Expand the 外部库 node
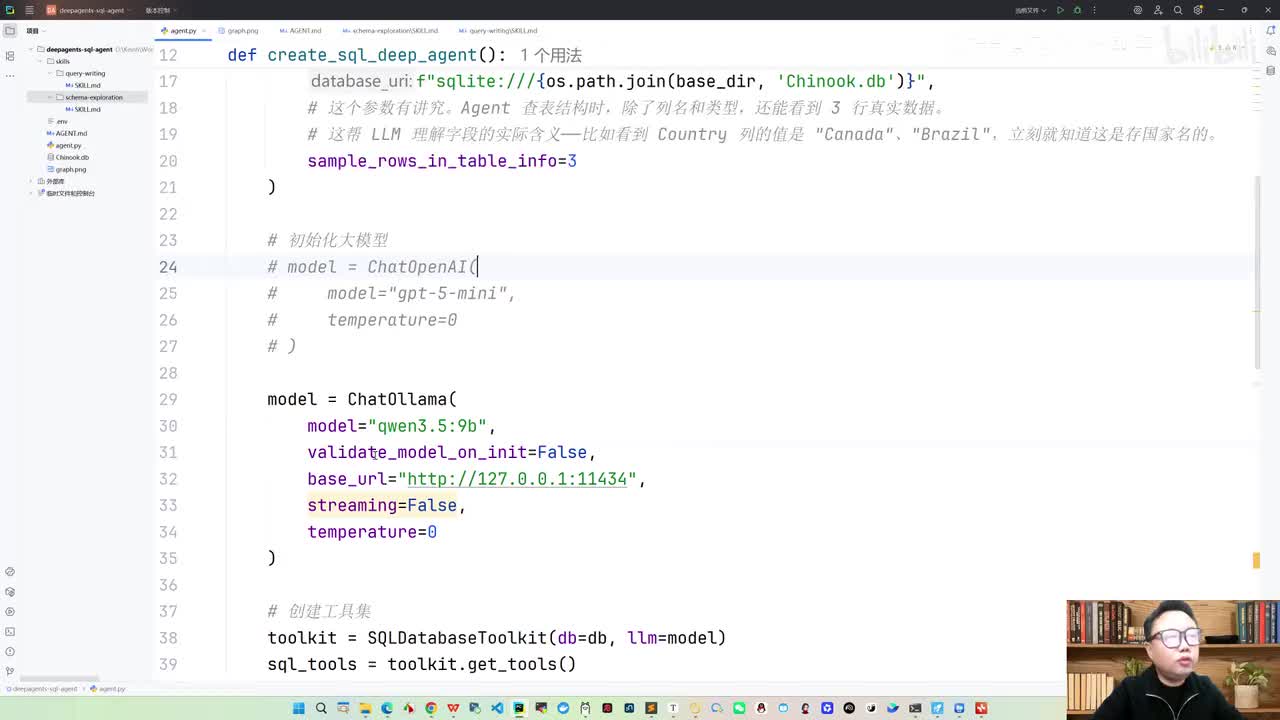The image size is (1280, 720). 31,181
